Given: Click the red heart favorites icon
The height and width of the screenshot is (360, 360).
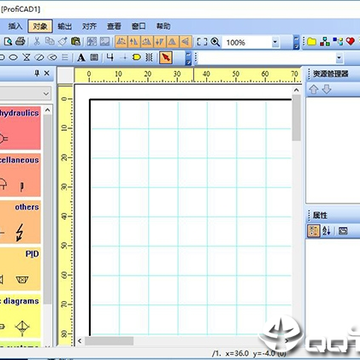Looking at the screenshot, I should 350,42.
